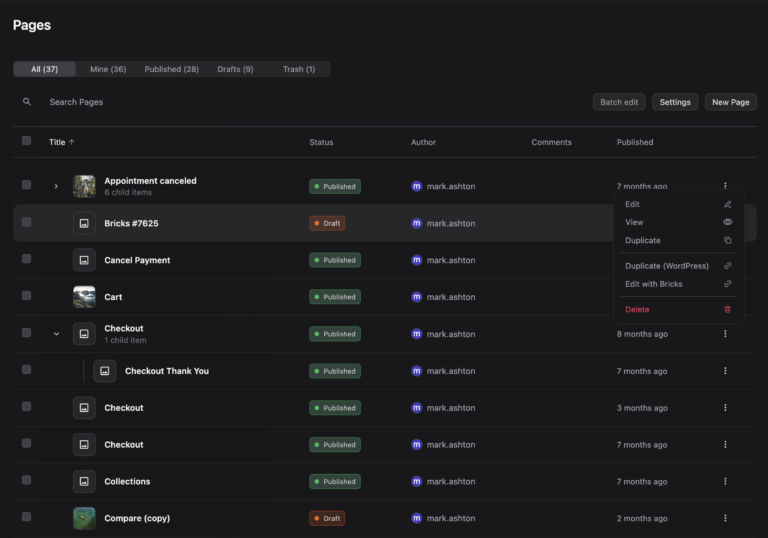Open the Settings button
The width and height of the screenshot is (768, 538).
point(675,102)
